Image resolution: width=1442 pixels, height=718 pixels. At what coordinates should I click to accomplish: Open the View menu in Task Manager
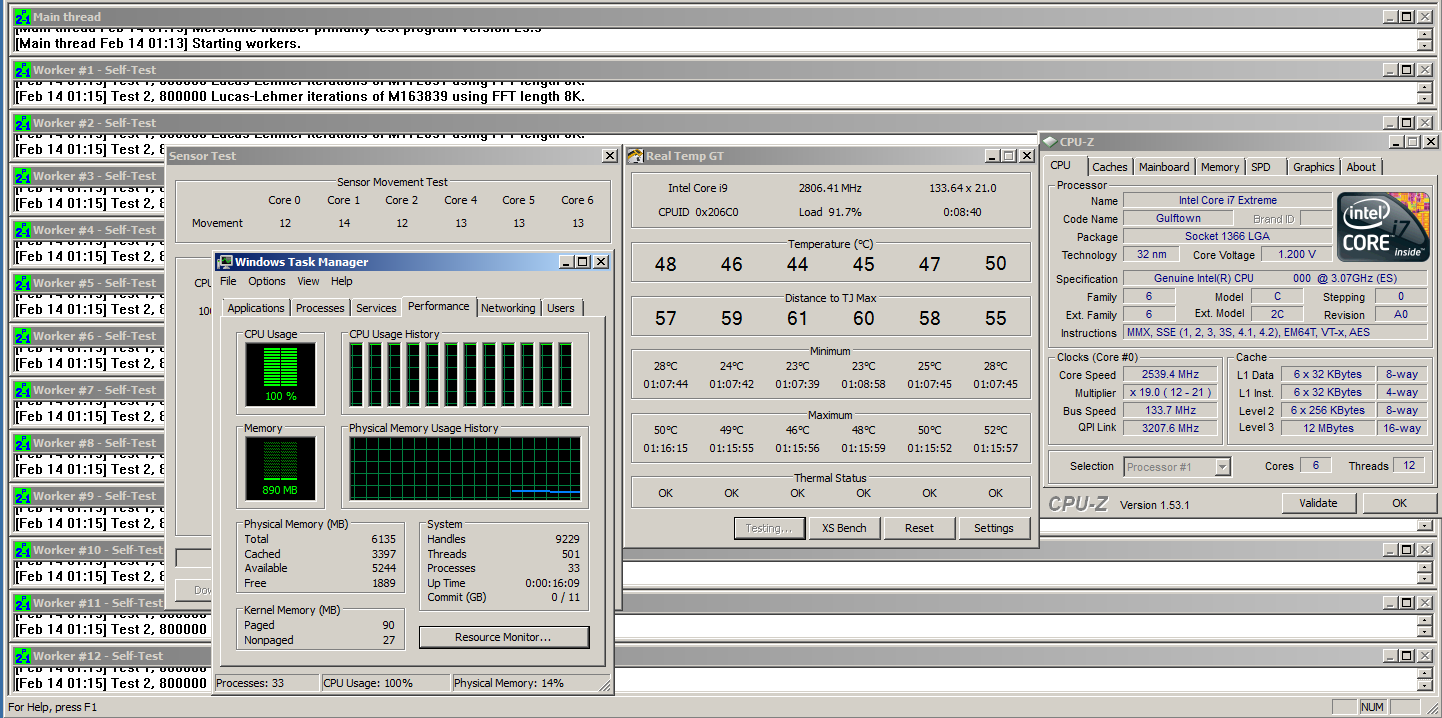point(309,282)
